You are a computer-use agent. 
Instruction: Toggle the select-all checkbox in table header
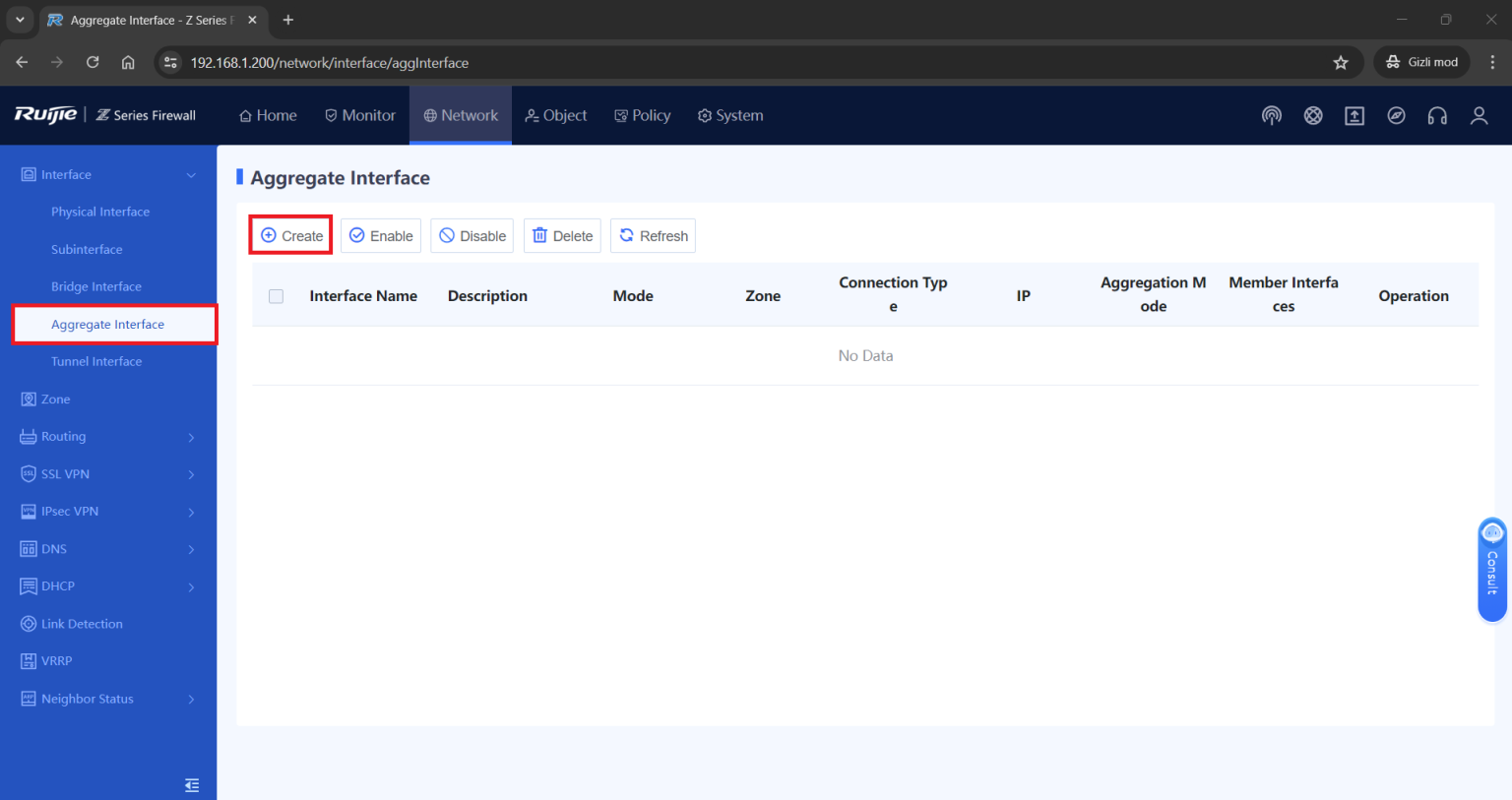tap(277, 296)
